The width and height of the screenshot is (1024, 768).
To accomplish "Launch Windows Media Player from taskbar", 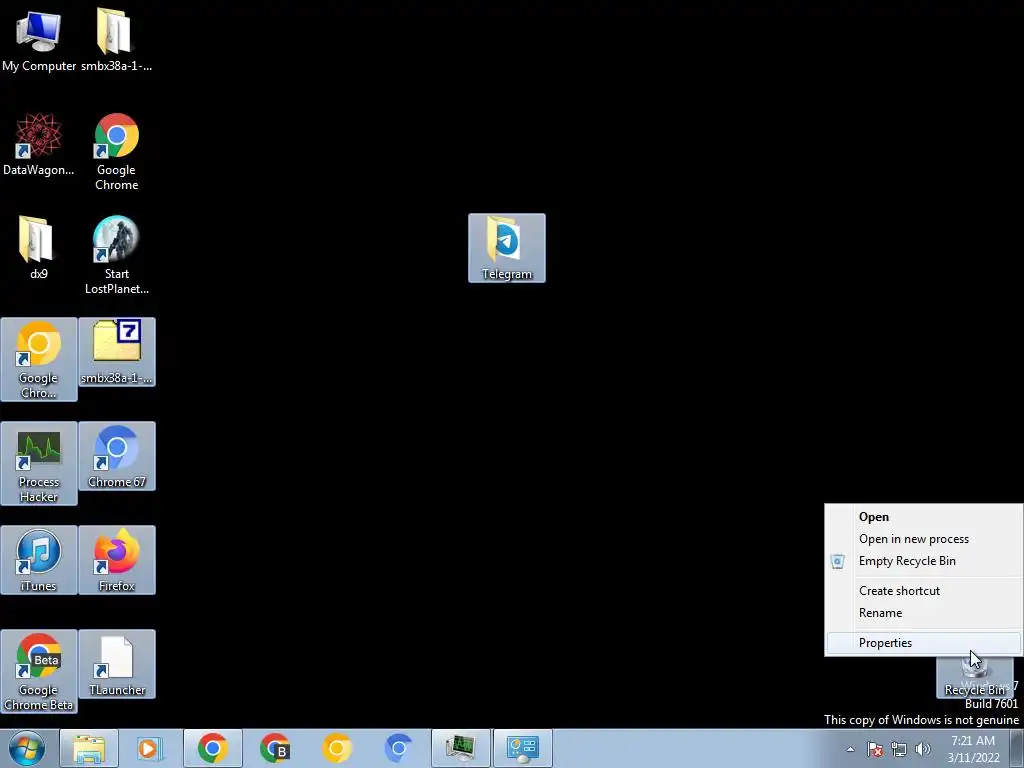I will [x=150, y=748].
